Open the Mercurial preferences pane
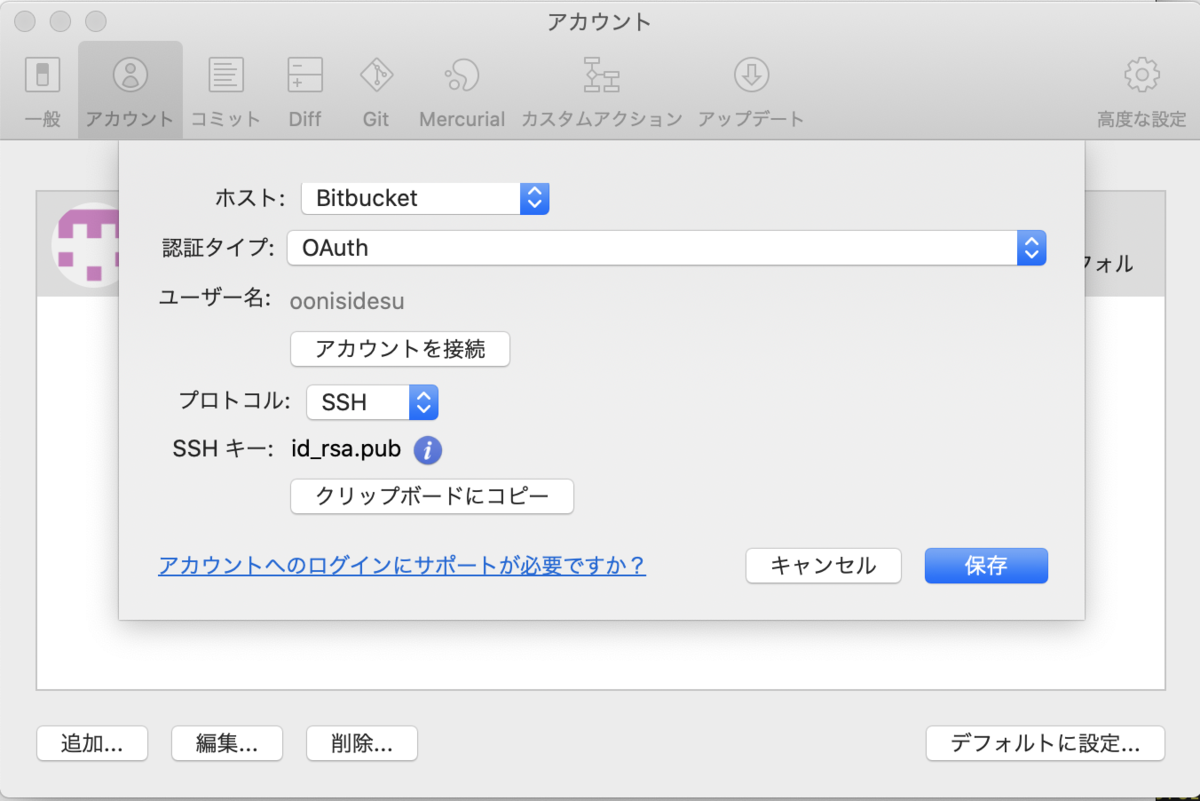The height and width of the screenshot is (801, 1200). [x=462, y=92]
